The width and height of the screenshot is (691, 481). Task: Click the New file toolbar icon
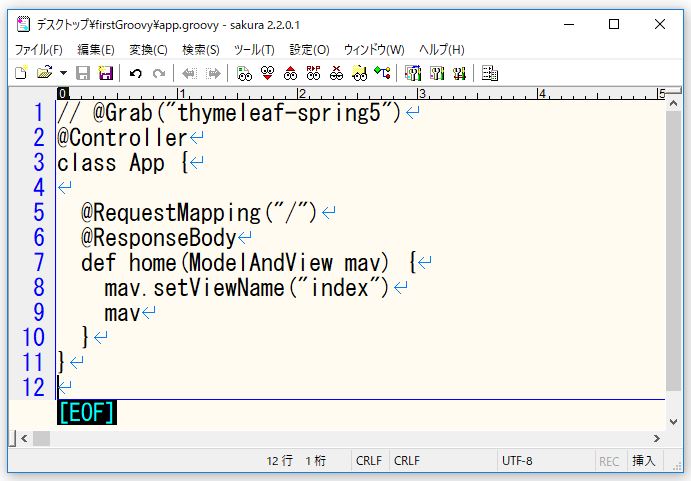[x=21, y=73]
